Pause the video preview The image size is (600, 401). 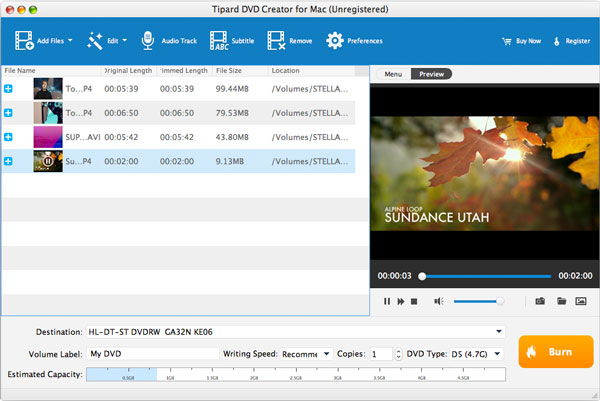(387, 300)
